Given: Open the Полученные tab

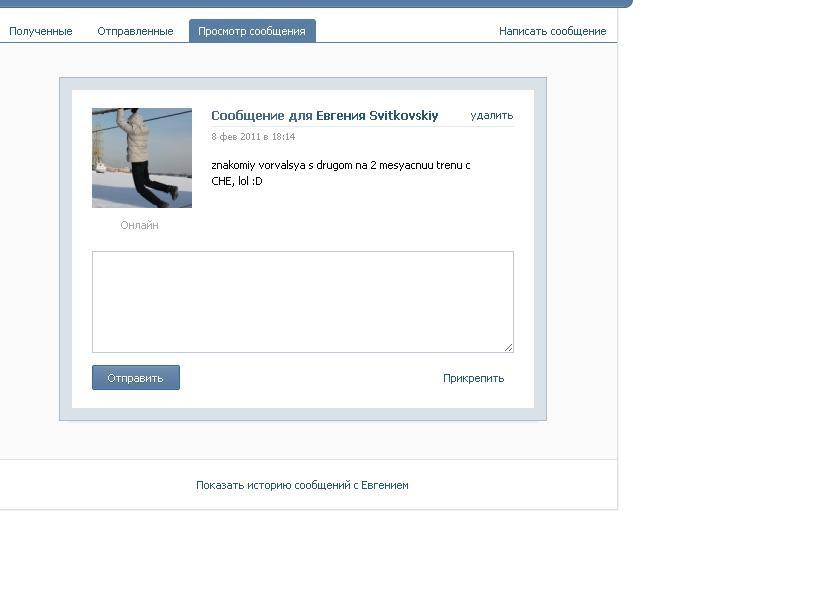Looking at the screenshot, I should [x=41, y=31].
